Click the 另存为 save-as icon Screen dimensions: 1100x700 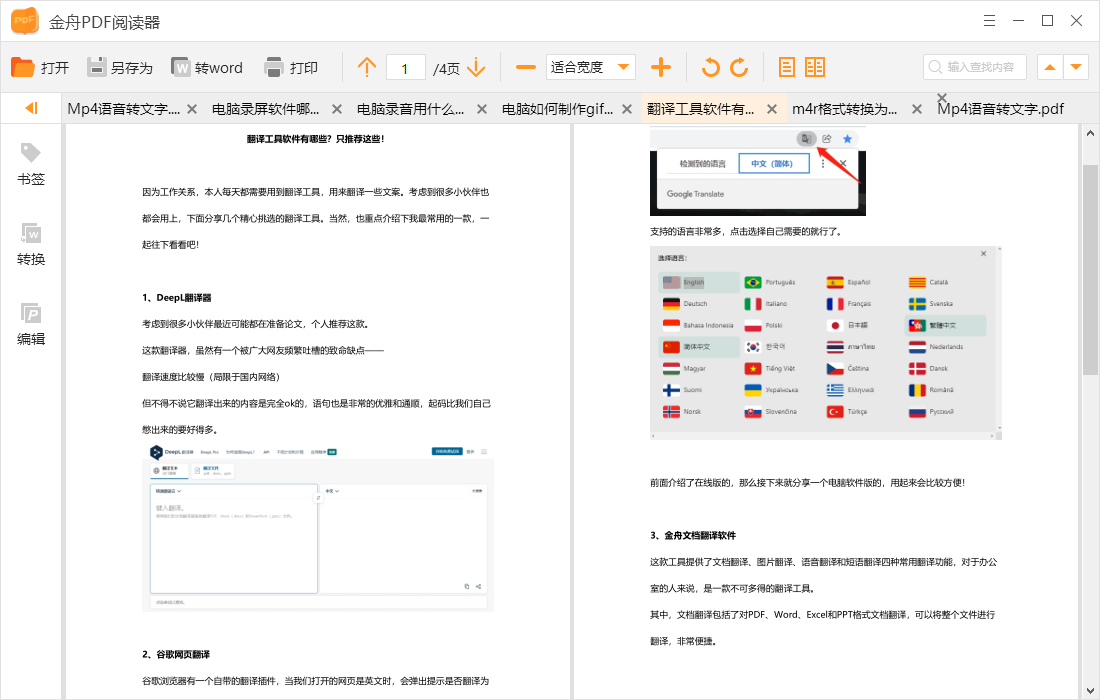click(x=97, y=67)
